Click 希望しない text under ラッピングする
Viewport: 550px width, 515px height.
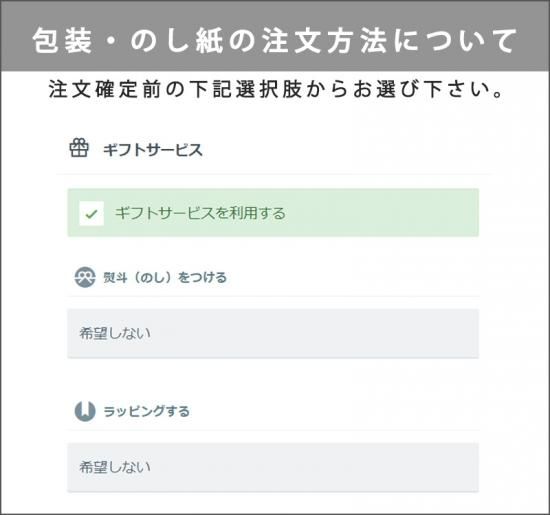pyautogui.click(x=115, y=467)
